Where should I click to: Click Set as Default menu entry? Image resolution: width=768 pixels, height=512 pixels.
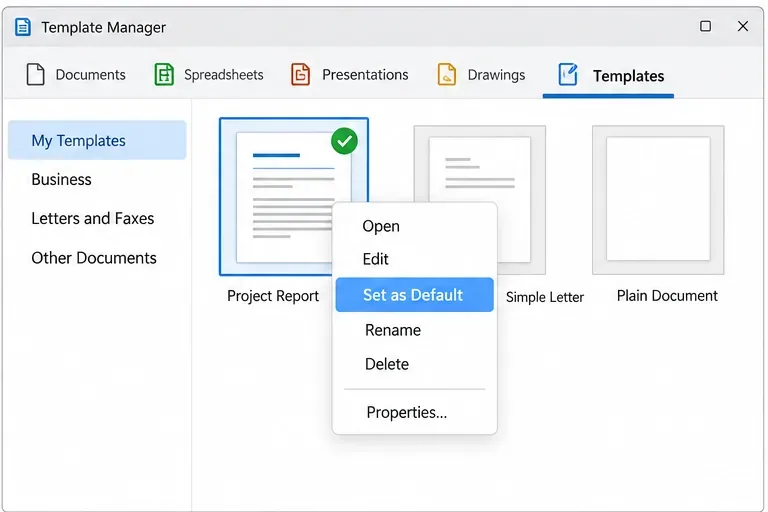pos(414,294)
